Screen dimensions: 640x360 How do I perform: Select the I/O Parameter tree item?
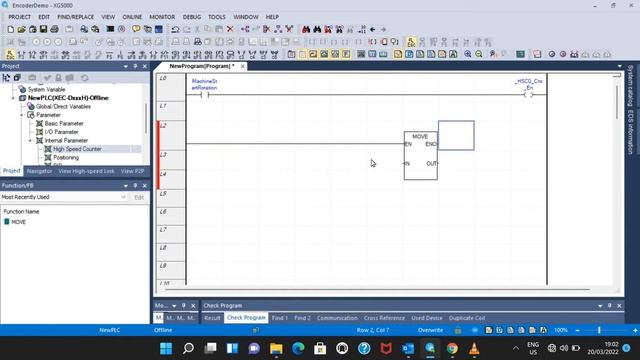point(62,132)
